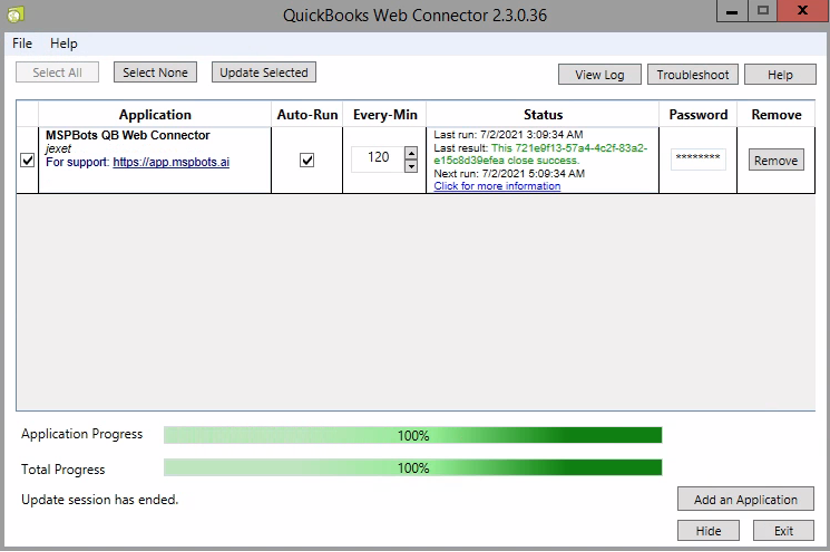
Task: Click the Application Progress bar
Action: (x=413, y=435)
